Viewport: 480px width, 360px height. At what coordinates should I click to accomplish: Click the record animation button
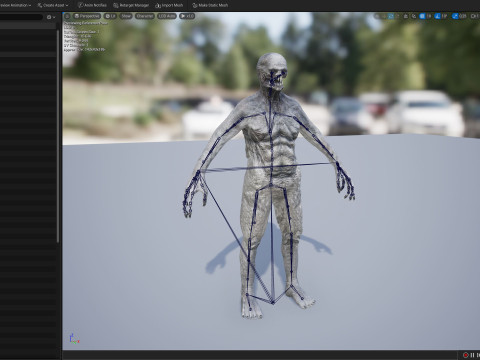tap(466, 355)
